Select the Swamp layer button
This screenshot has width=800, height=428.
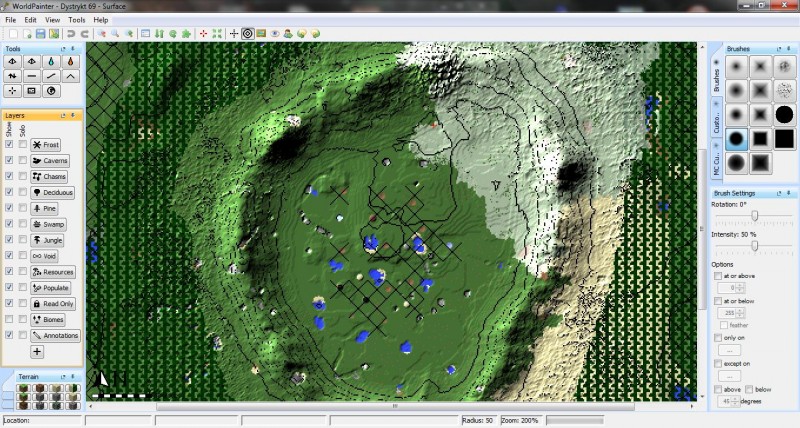click(x=48, y=224)
